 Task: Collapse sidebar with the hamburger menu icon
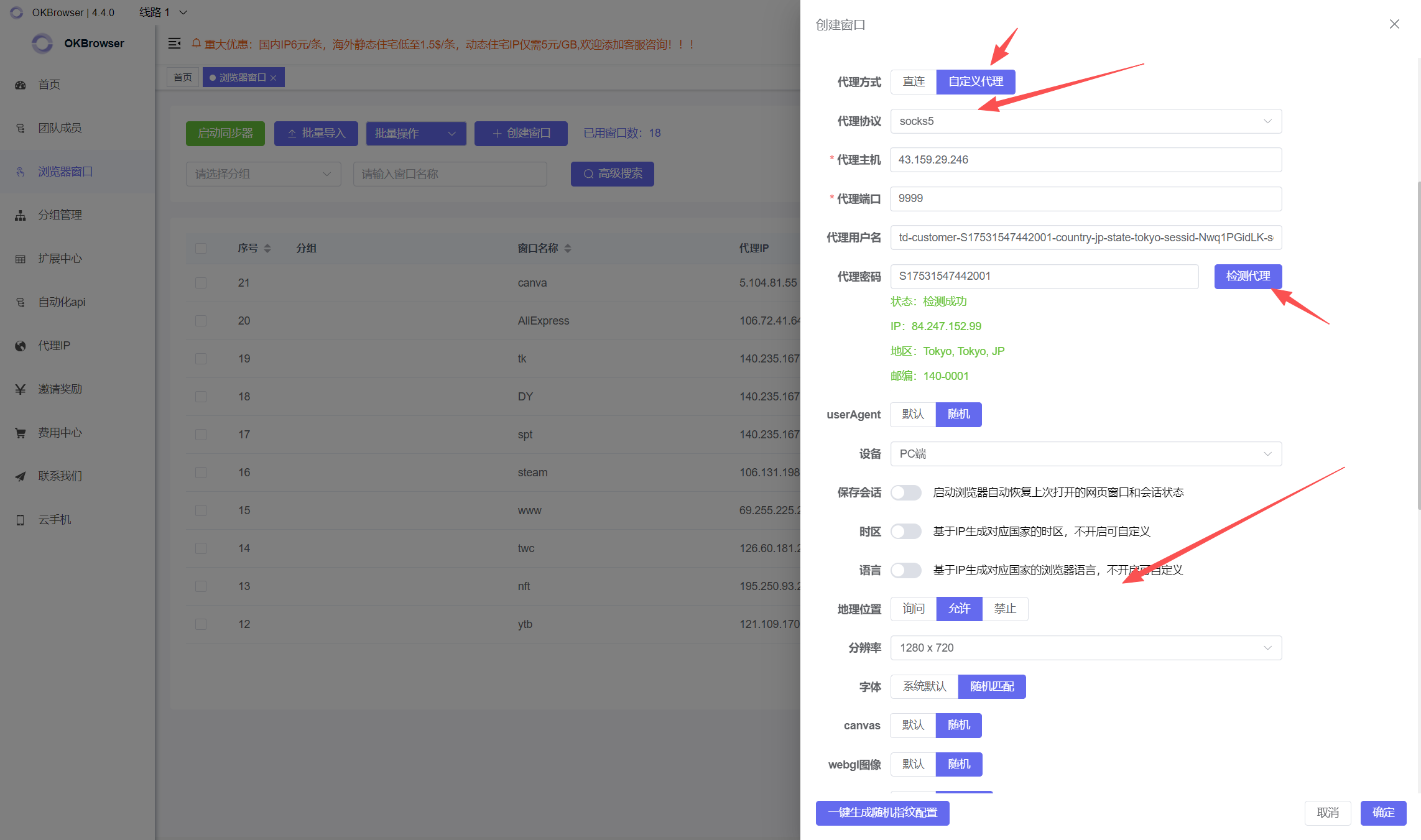[x=175, y=44]
